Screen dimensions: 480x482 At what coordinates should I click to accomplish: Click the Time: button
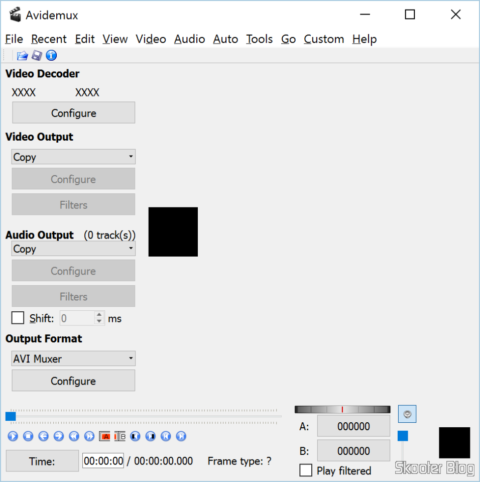pyautogui.click(x=42, y=461)
